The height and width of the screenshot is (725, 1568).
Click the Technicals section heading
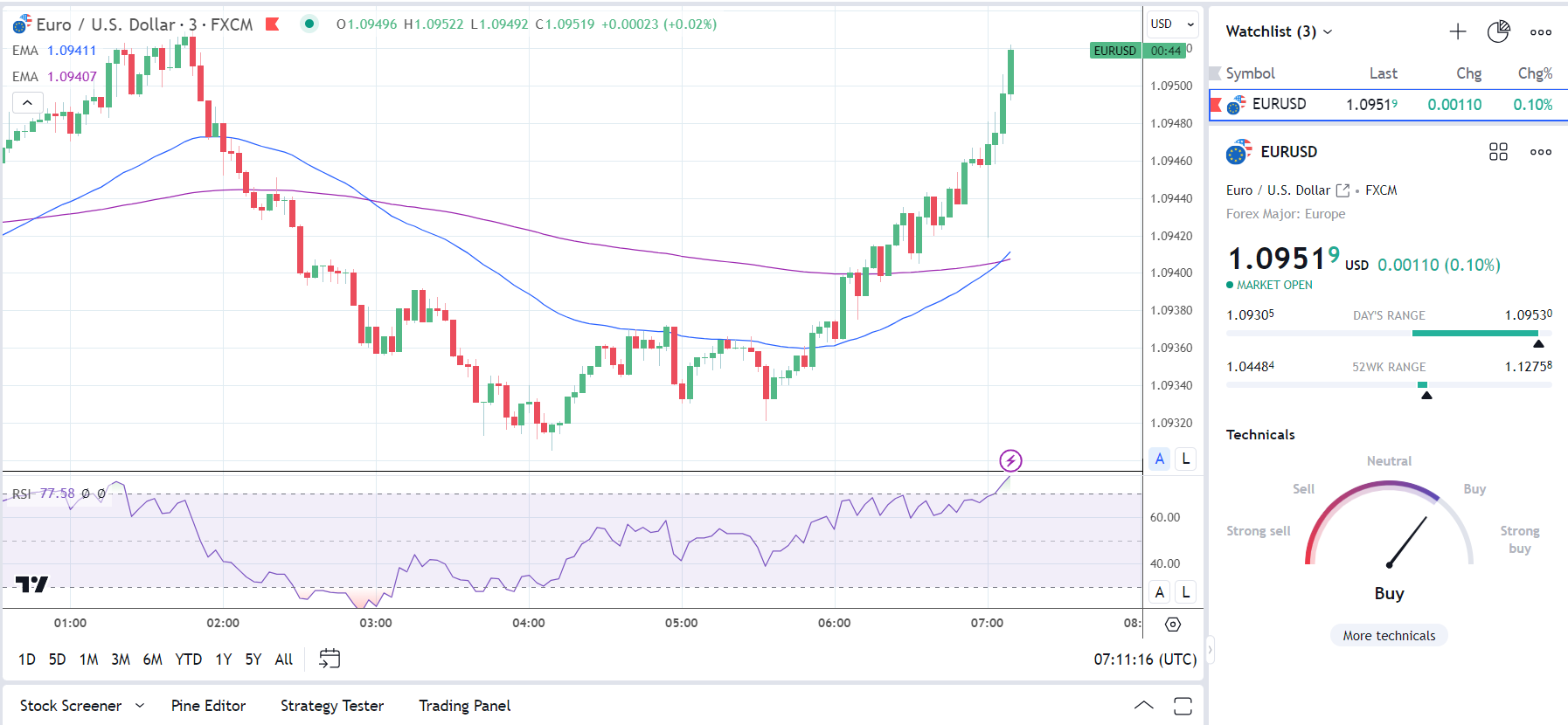[x=1260, y=435]
